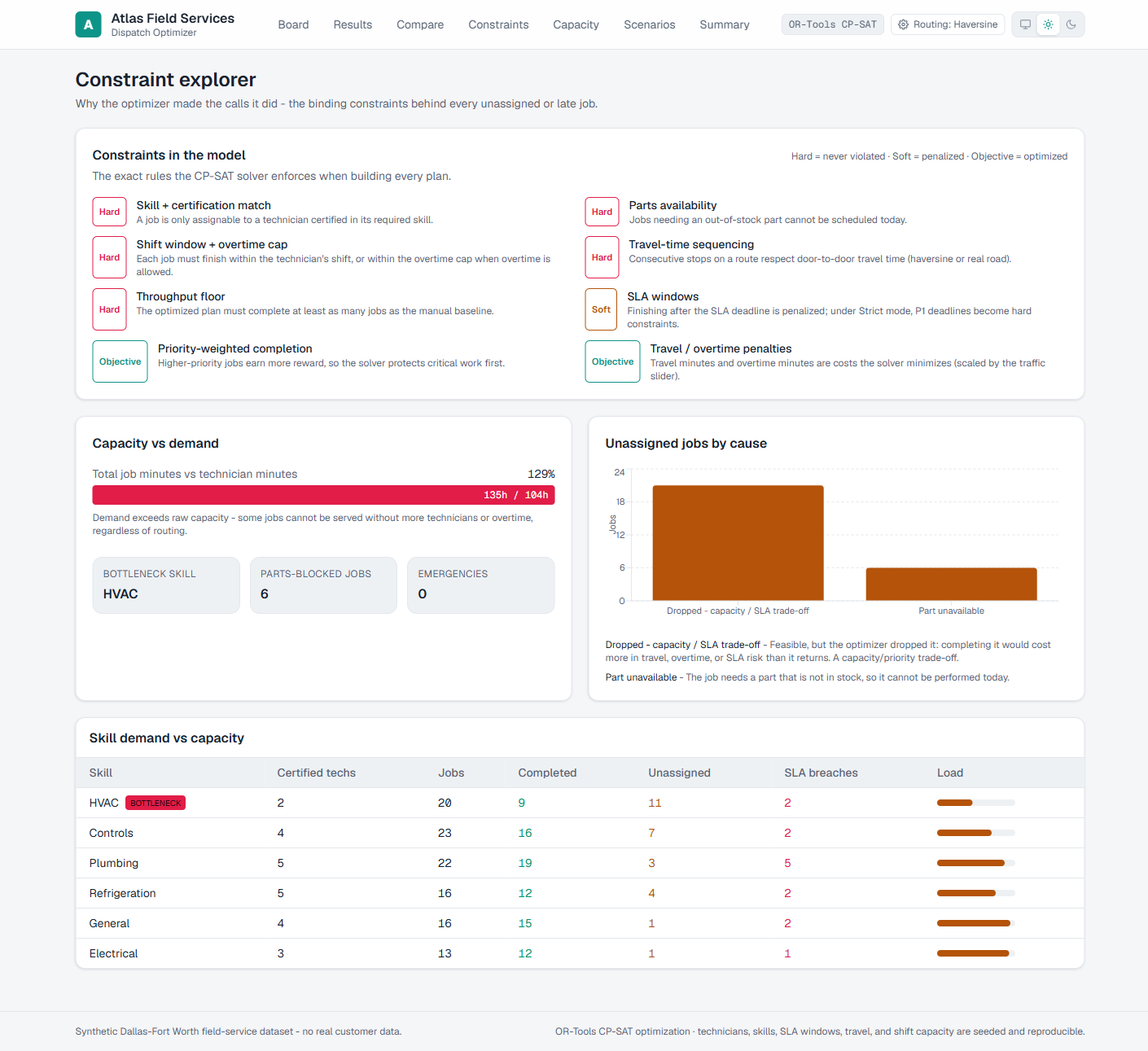Click the OR-Tools CP-SAT badge
The width and height of the screenshot is (1148, 1051).
tap(833, 24)
